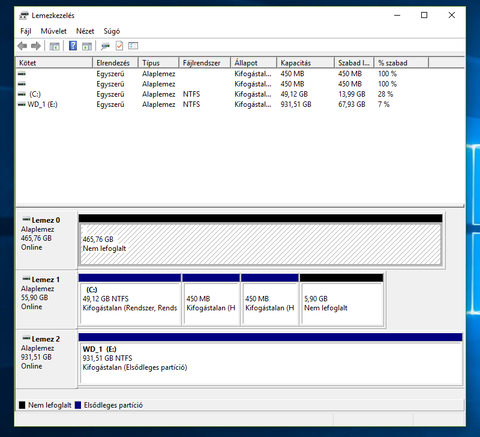Click the Lemez 2 disk label panel
Screen dimensions: 480x437
click(x=47, y=359)
